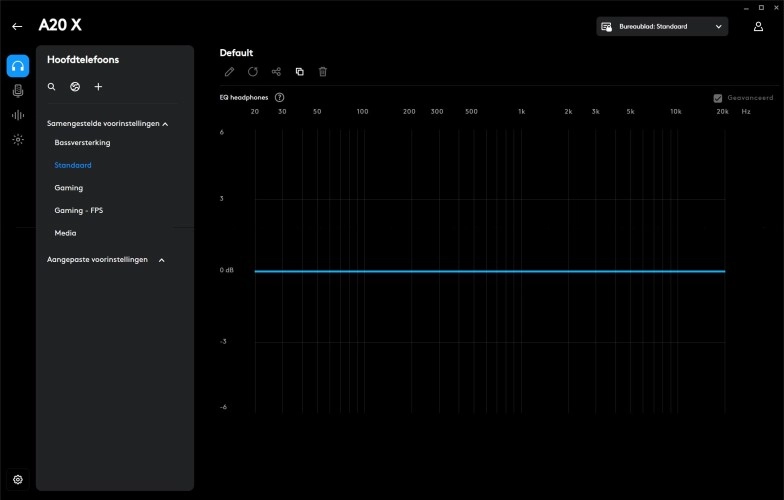Screen dimensions: 784x500
Task: Open the lighting settings sidebar icon
Action: (x=18, y=140)
